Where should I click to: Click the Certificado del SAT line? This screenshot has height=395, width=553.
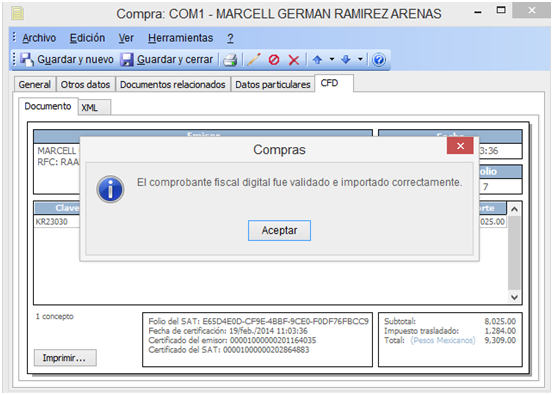(x=229, y=350)
